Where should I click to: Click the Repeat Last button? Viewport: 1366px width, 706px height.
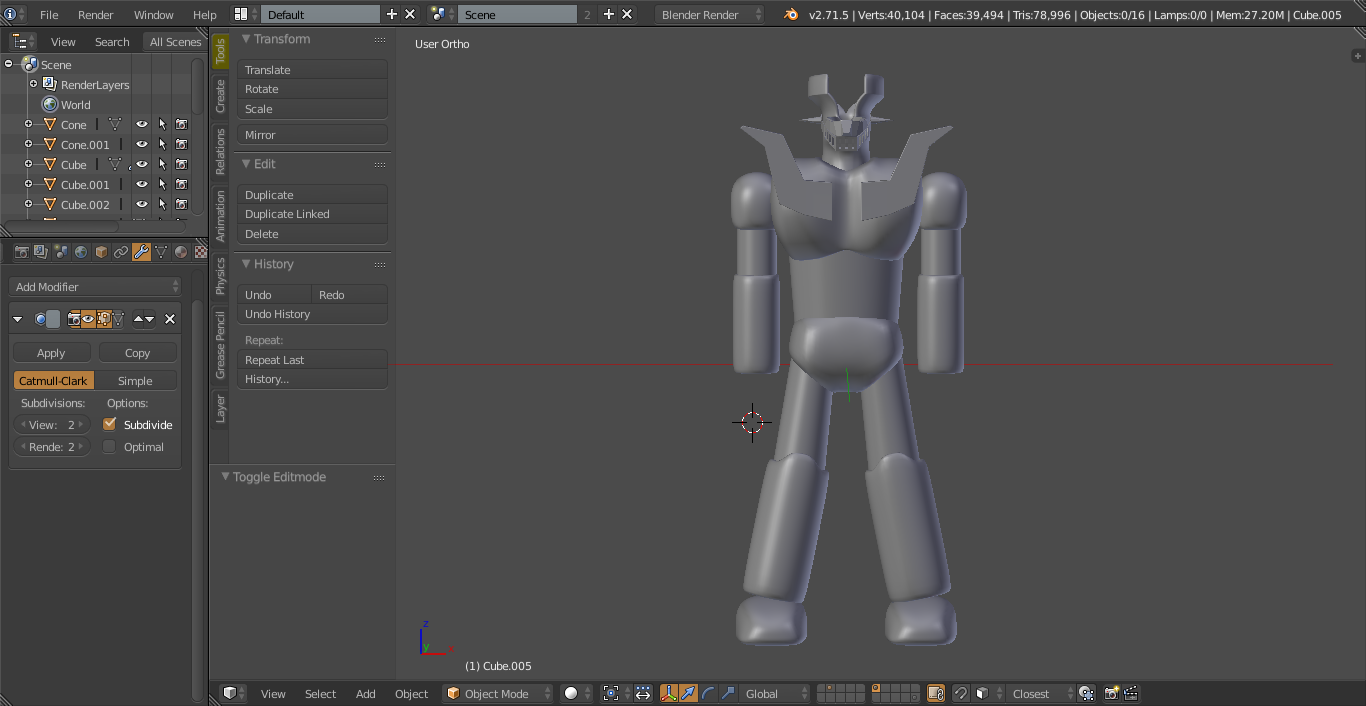[312, 360]
